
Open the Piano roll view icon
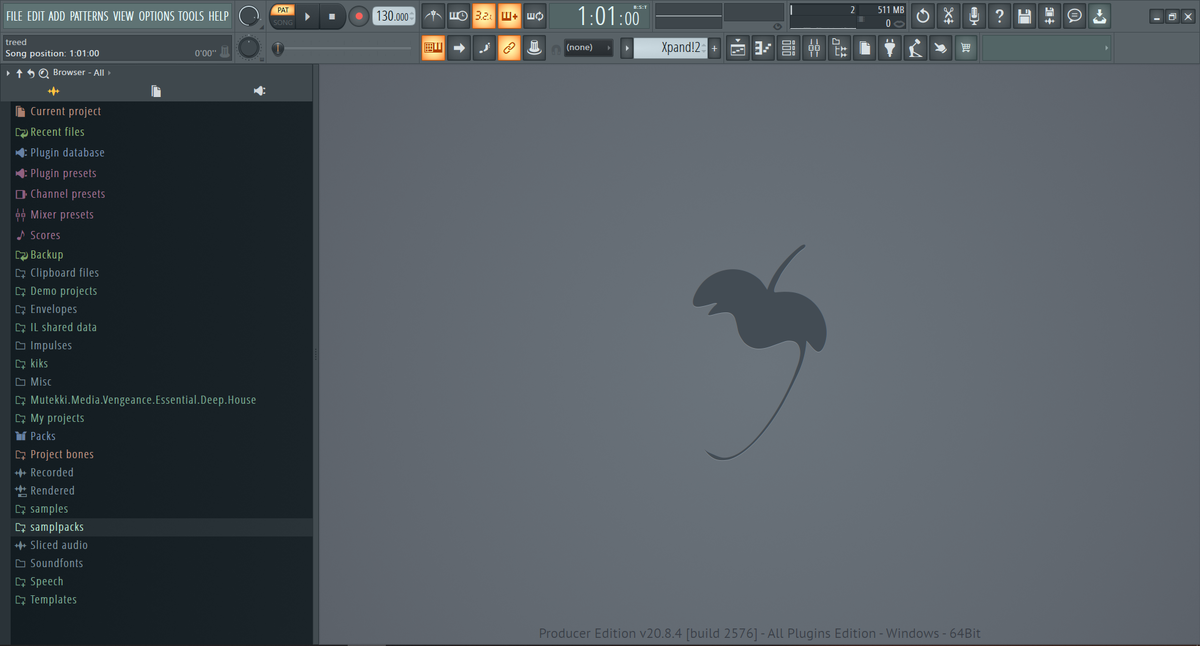(763, 48)
